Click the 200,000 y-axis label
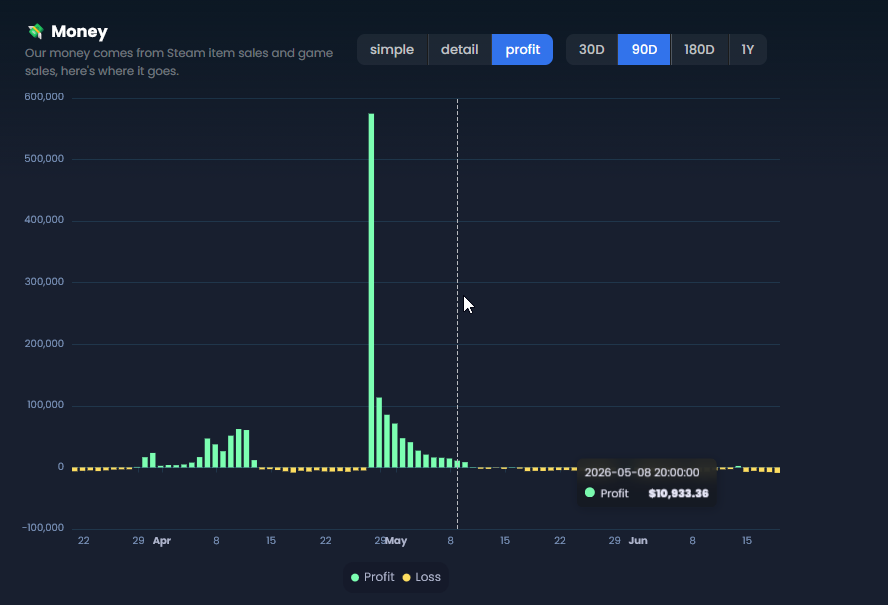The height and width of the screenshot is (605, 888). (x=44, y=343)
